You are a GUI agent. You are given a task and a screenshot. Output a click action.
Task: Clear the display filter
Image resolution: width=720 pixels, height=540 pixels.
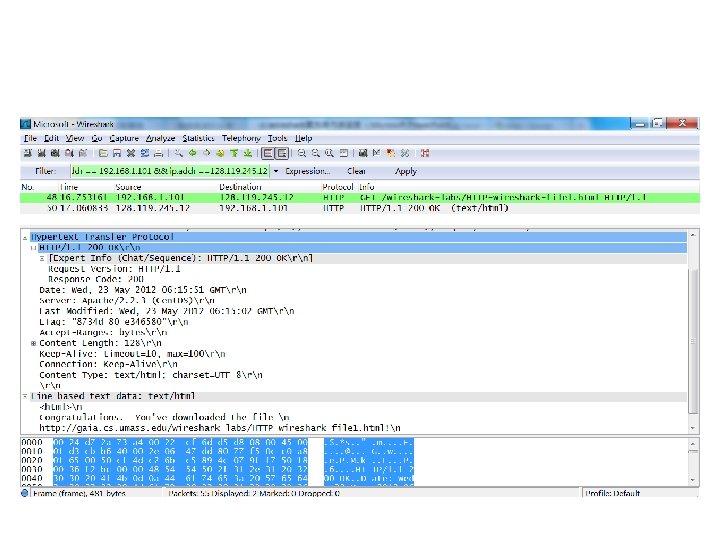[356, 171]
